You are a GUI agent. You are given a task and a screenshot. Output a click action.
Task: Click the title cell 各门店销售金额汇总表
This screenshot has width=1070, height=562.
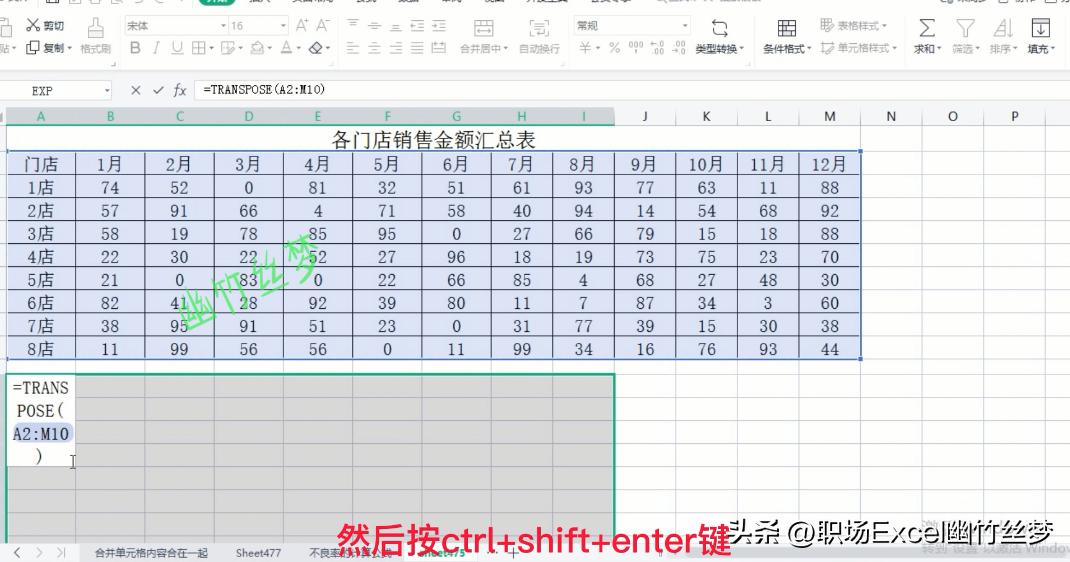pyautogui.click(x=433, y=140)
